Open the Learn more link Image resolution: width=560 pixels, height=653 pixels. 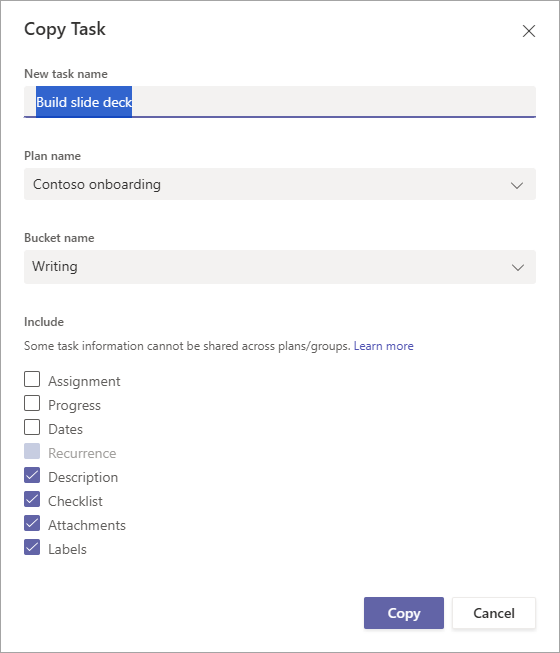click(x=383, y=346)
